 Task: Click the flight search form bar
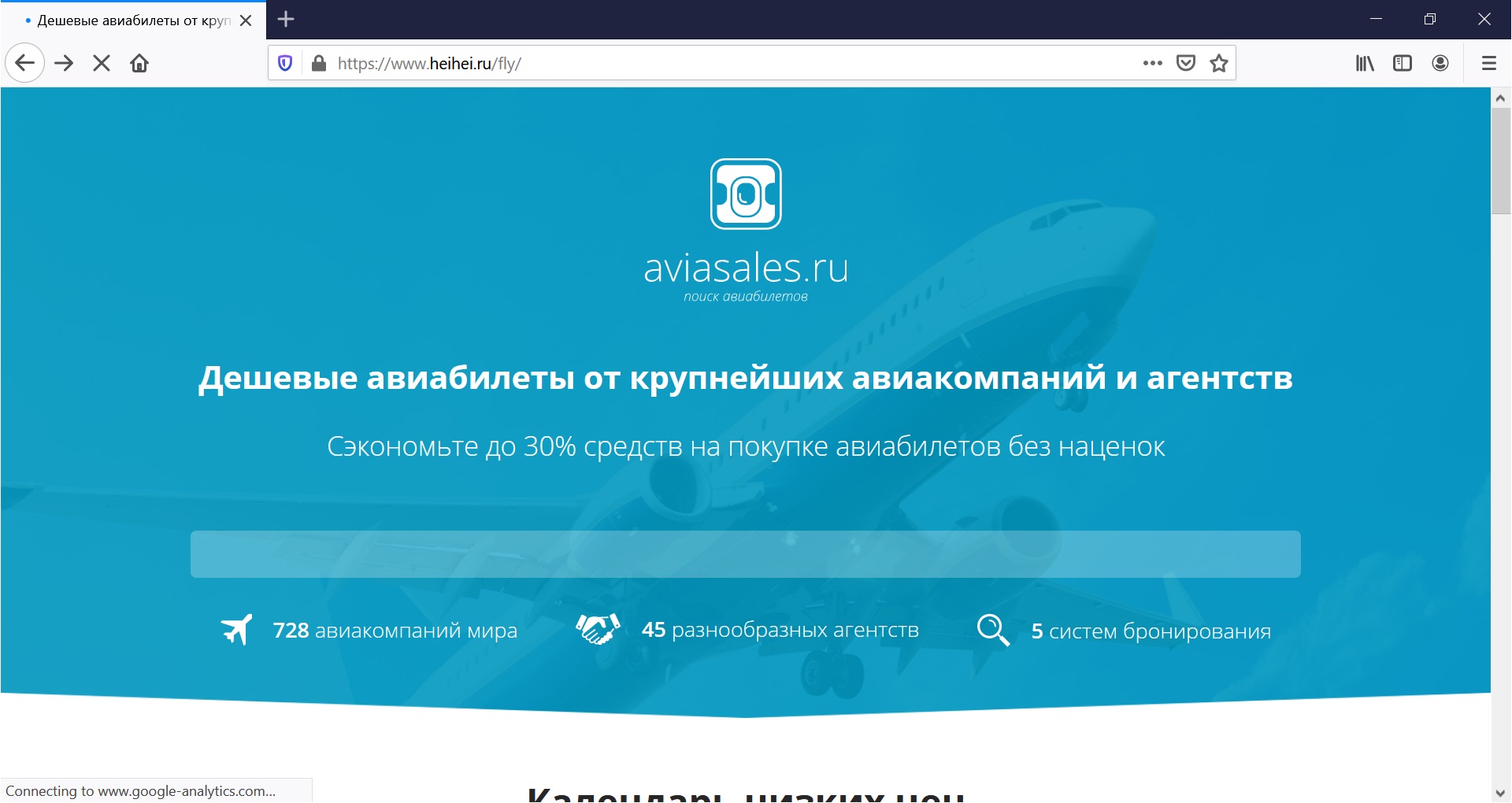(x=745, y=554)
